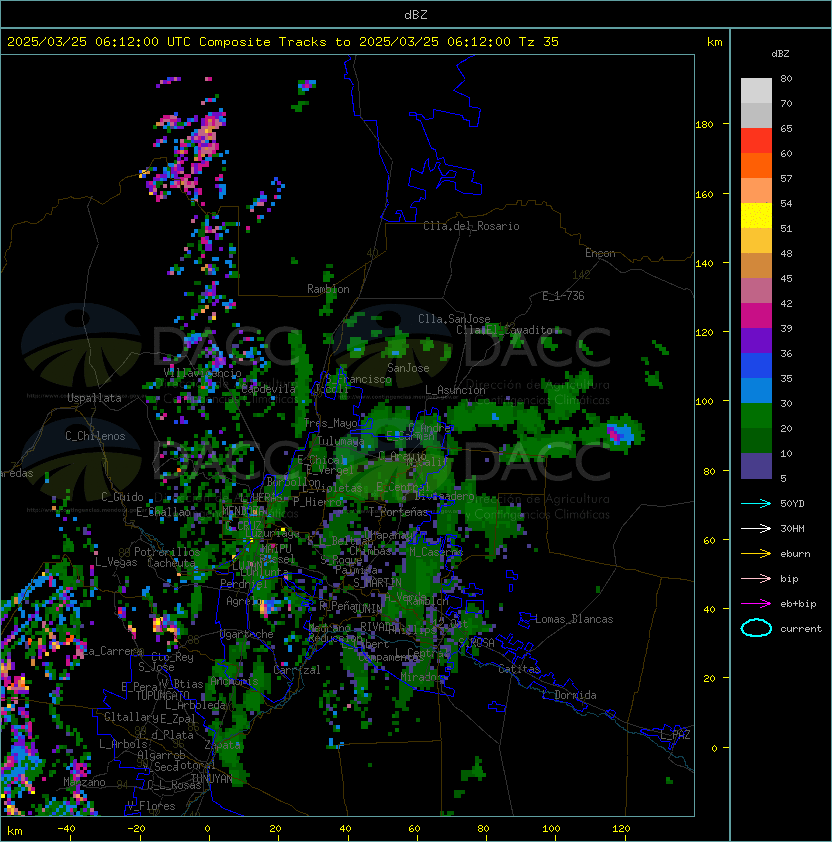Screen dimensions: 832x842
Task: Click the TUPUNGATO map label
Action: click(162, 695)
